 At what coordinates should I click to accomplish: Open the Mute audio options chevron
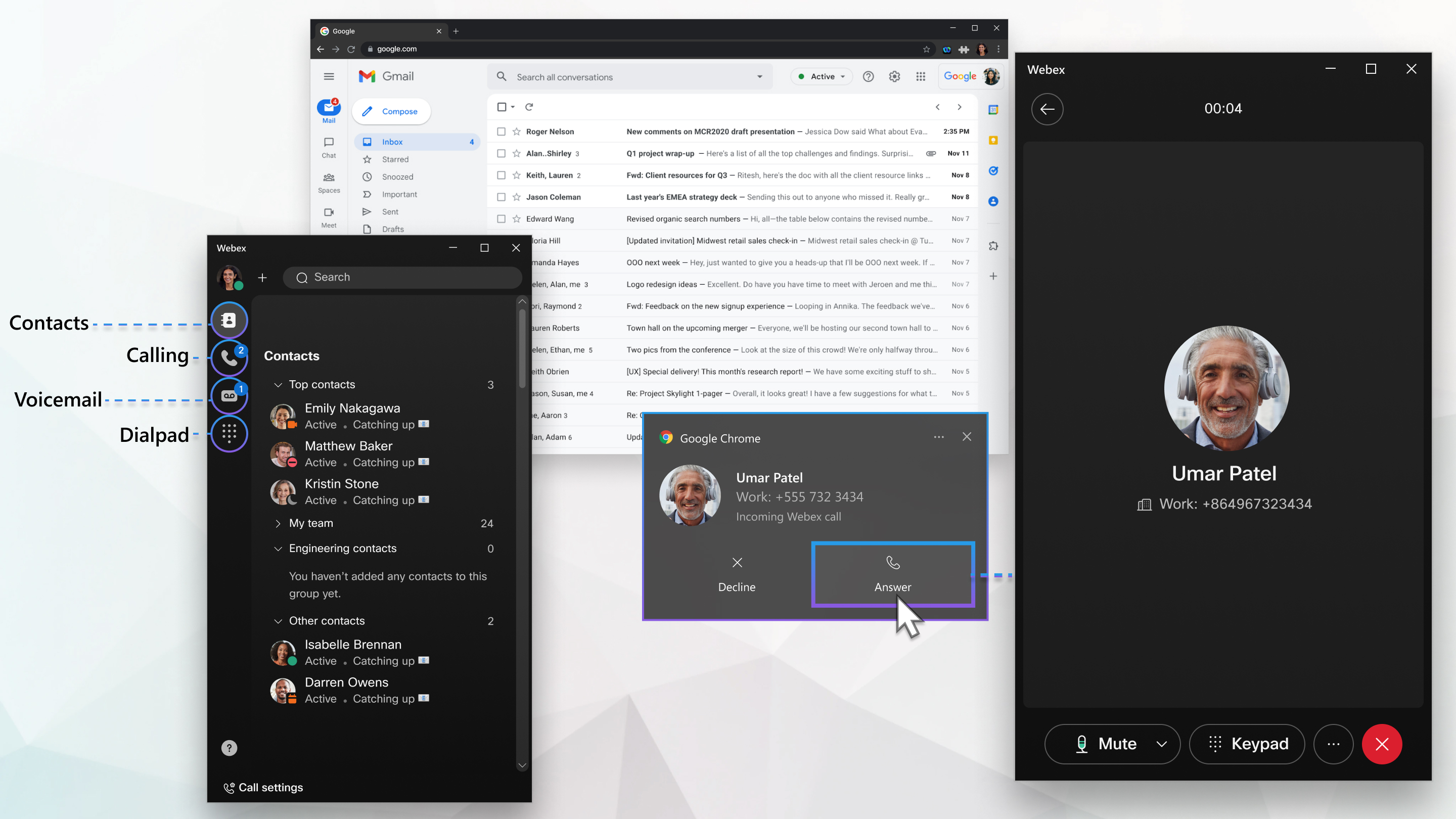(x=1161, y=744)
